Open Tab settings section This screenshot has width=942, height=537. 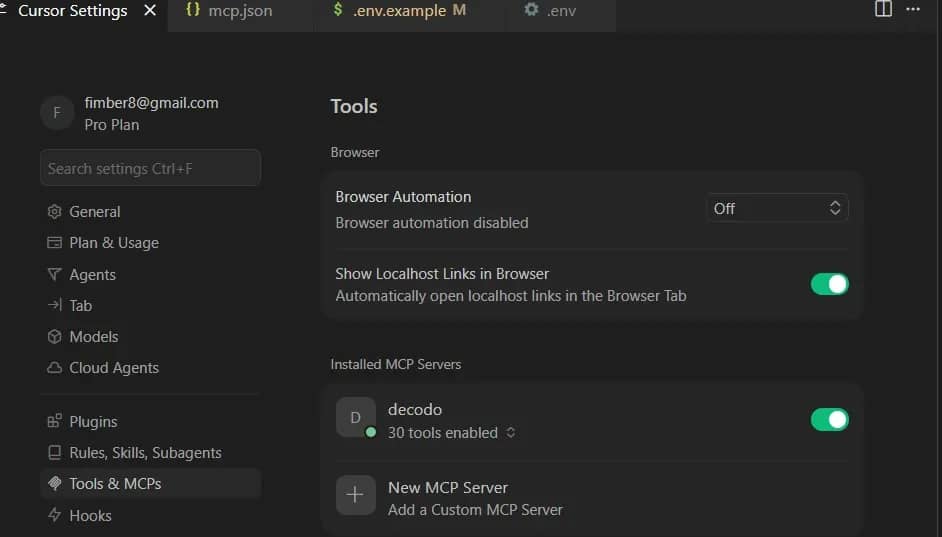(150, 306)
